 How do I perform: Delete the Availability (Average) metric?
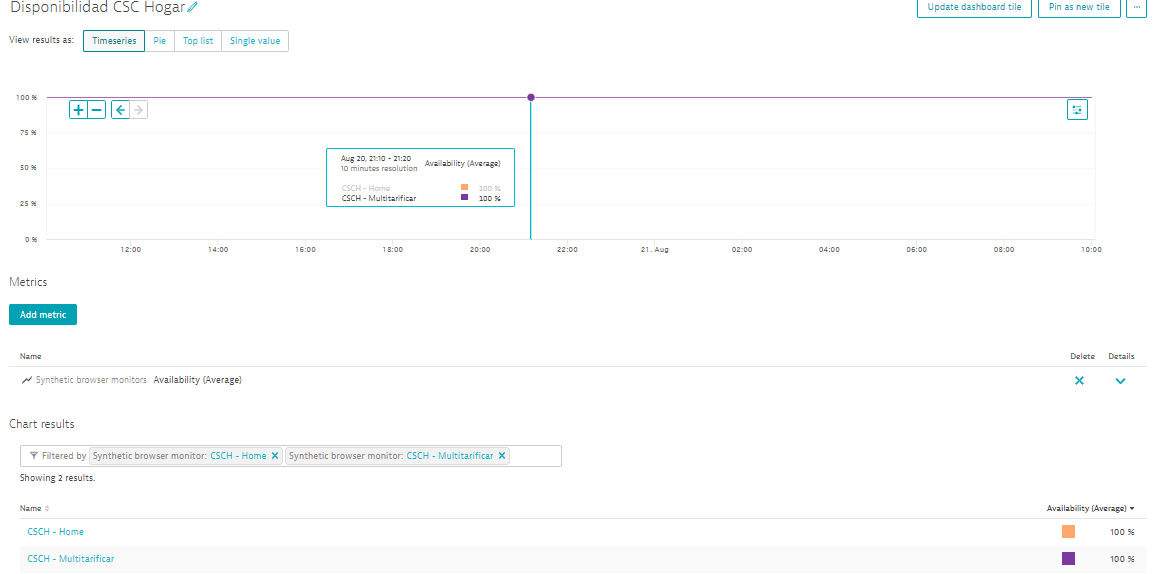[1079, 381]
